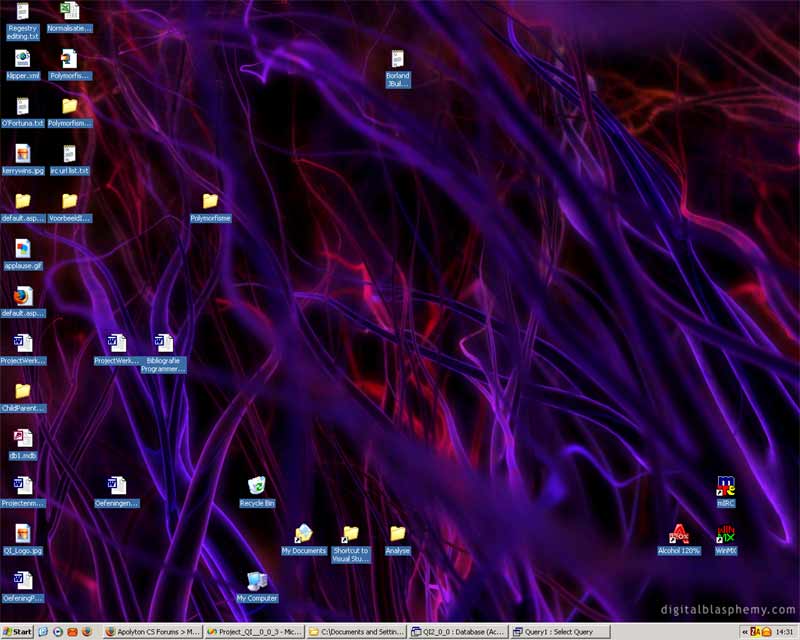The image size is (800, 640).
Task: Select the Shortcut to Visual Studio folder
Action: [351, 534]
